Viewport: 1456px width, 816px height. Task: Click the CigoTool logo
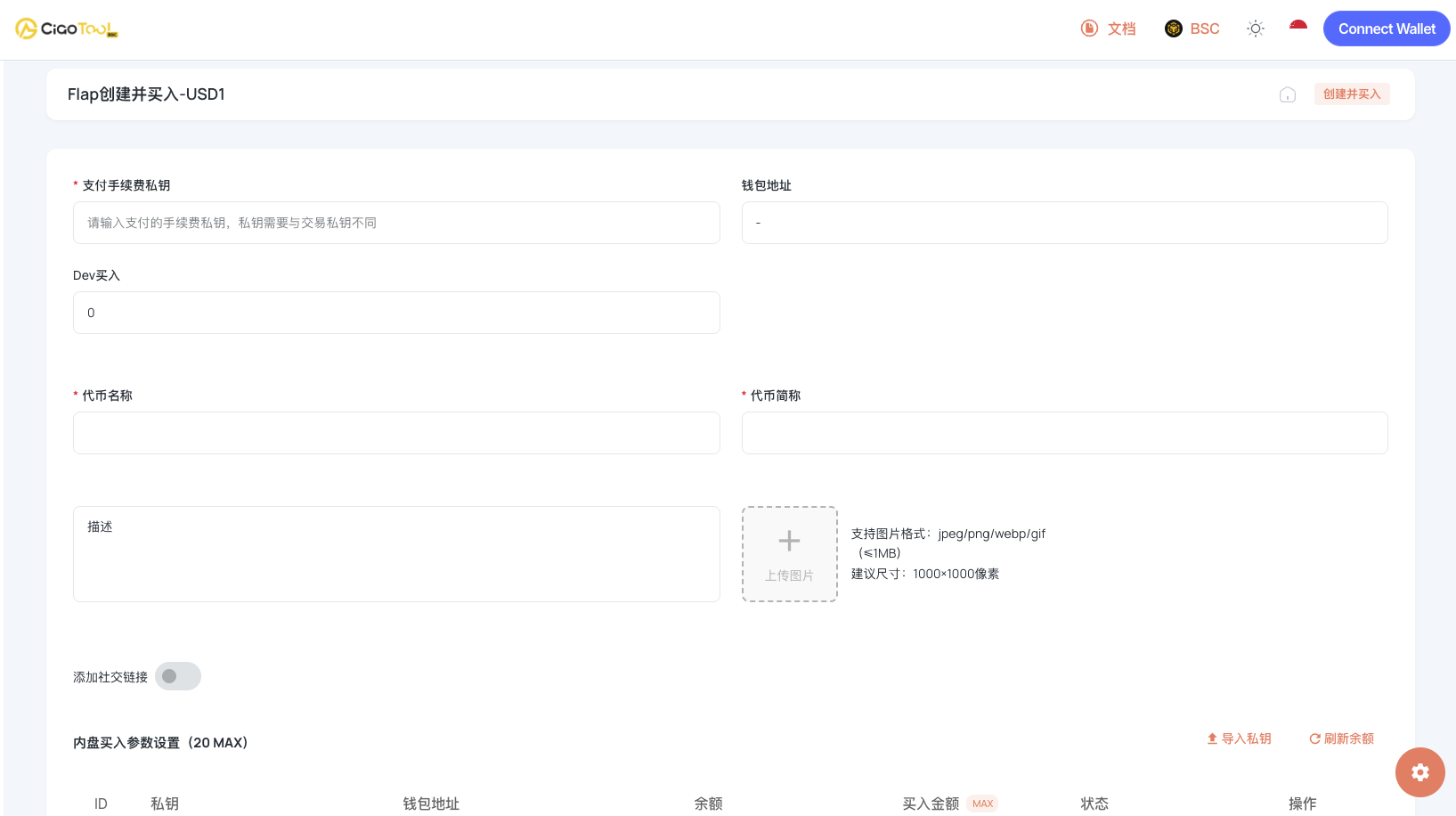(66, 28)
